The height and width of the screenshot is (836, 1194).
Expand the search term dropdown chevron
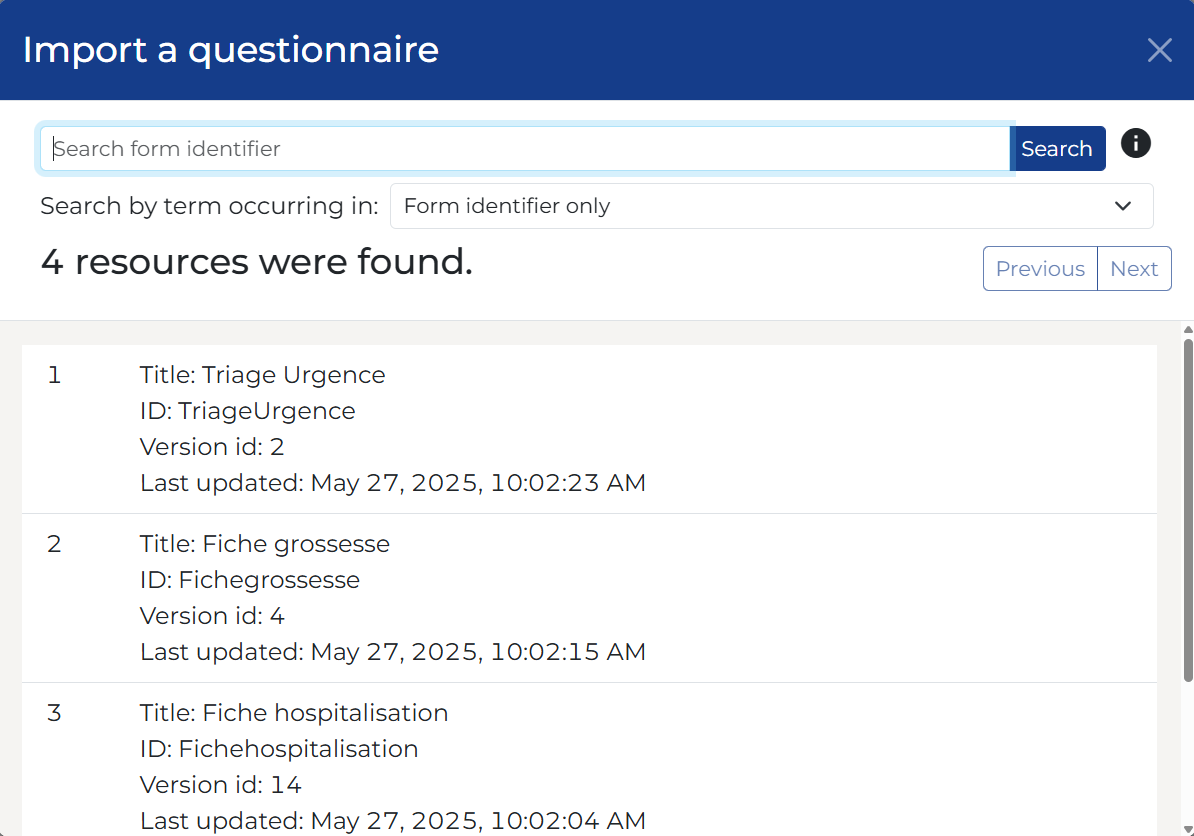[x=1123, y=206]
